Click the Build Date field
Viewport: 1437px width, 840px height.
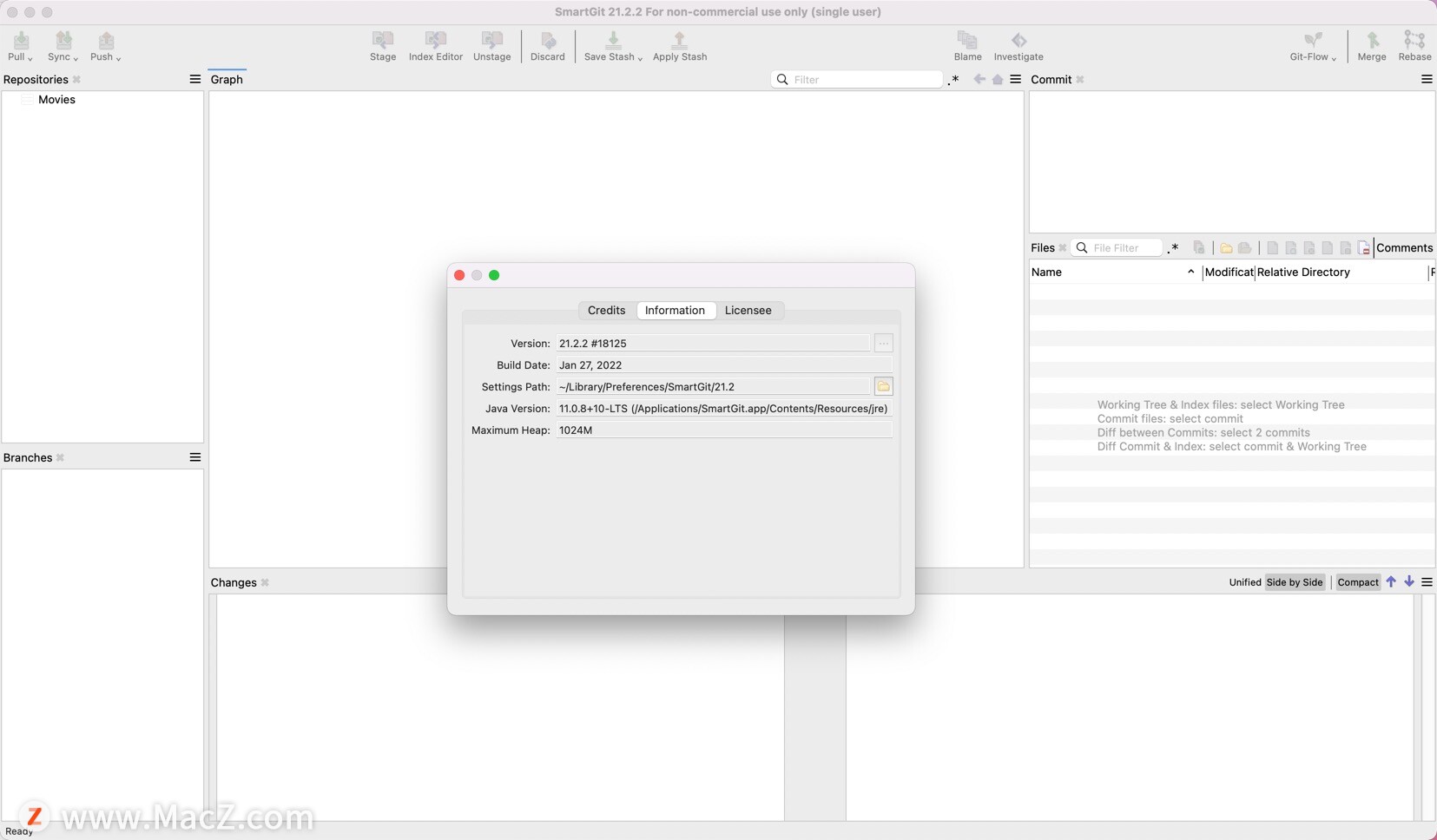click(724, 365)
